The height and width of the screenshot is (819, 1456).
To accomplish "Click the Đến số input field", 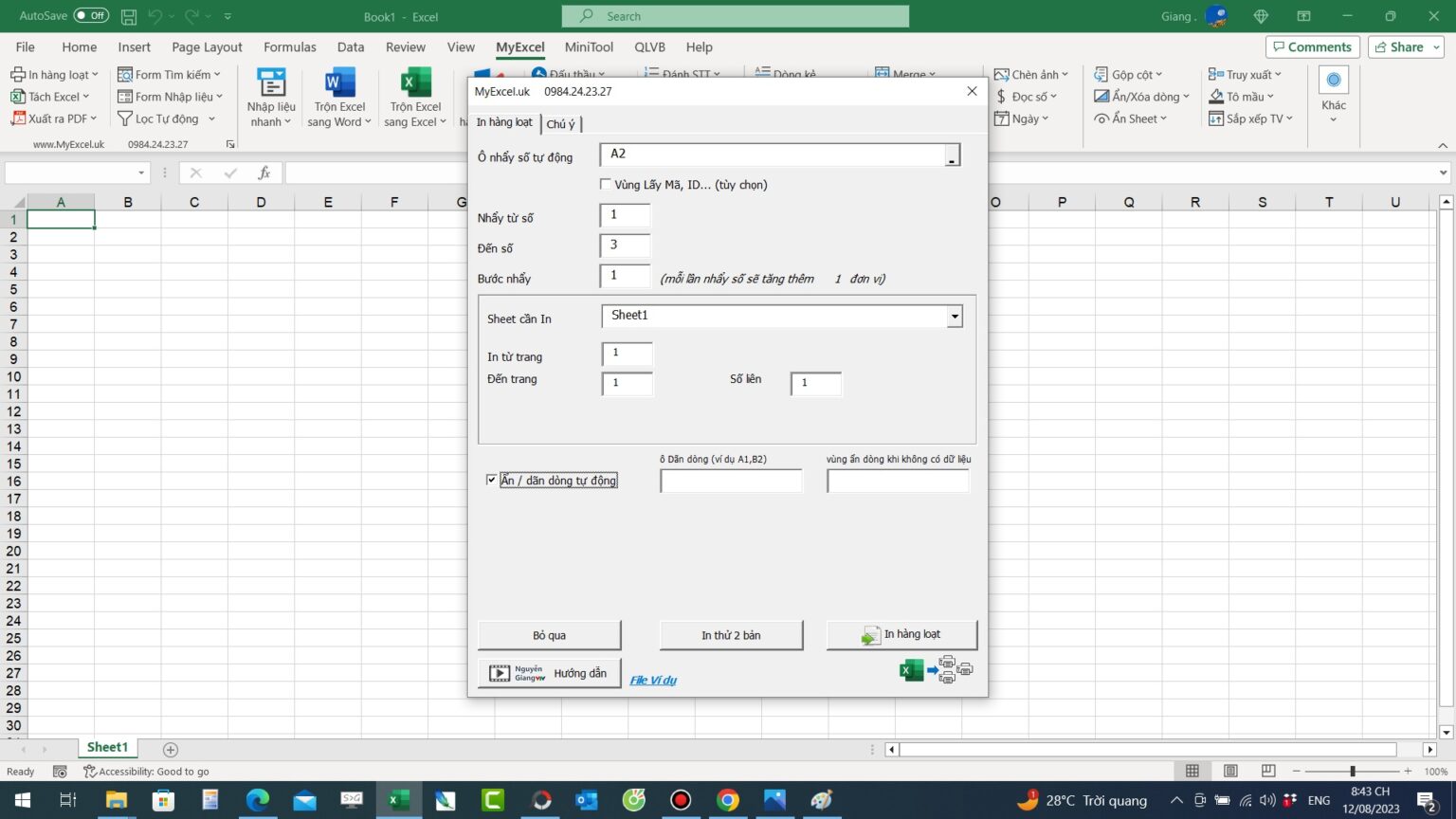I will (625, 245).
